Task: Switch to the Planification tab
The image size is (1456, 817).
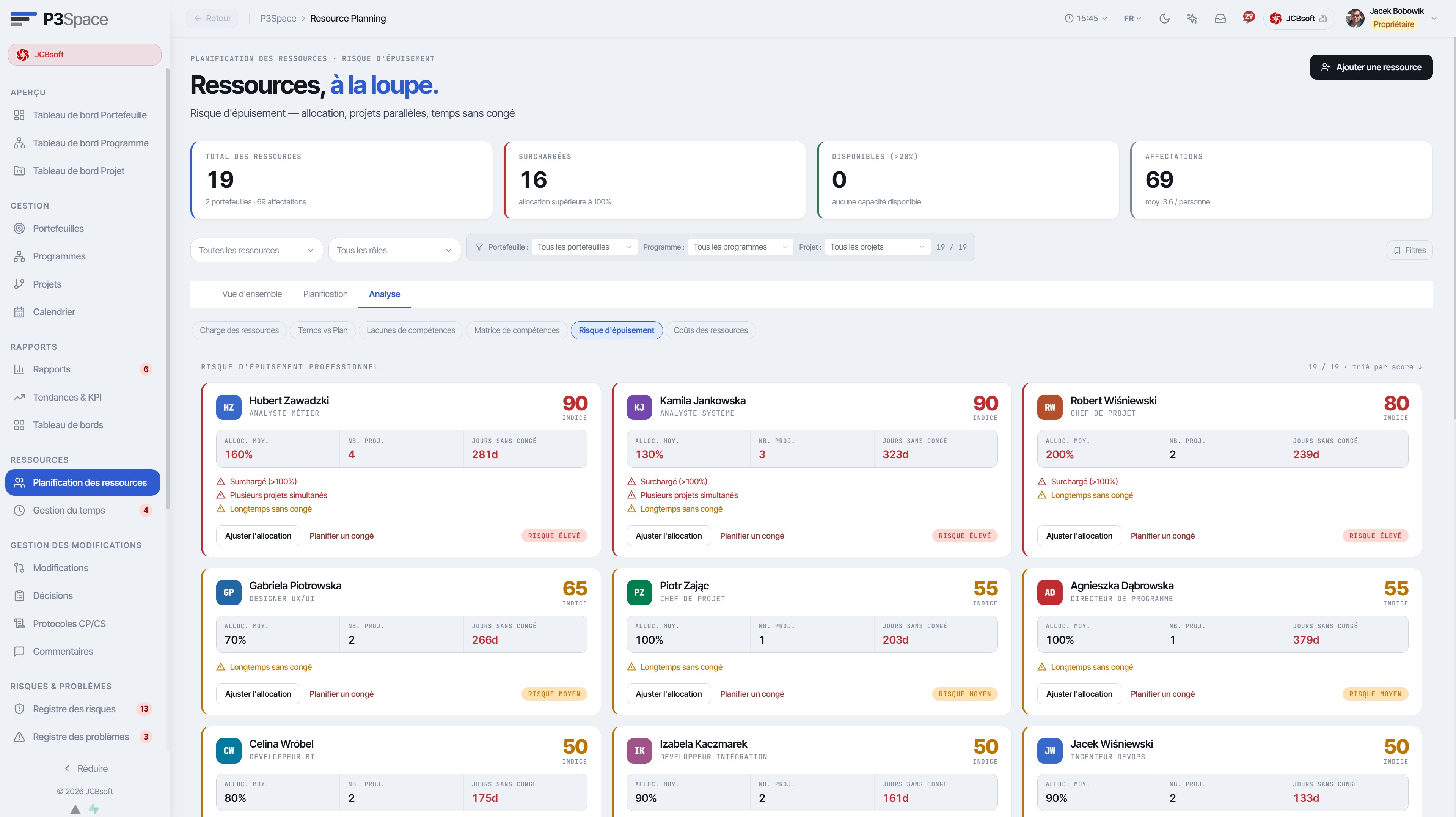Action: [325, 294]
